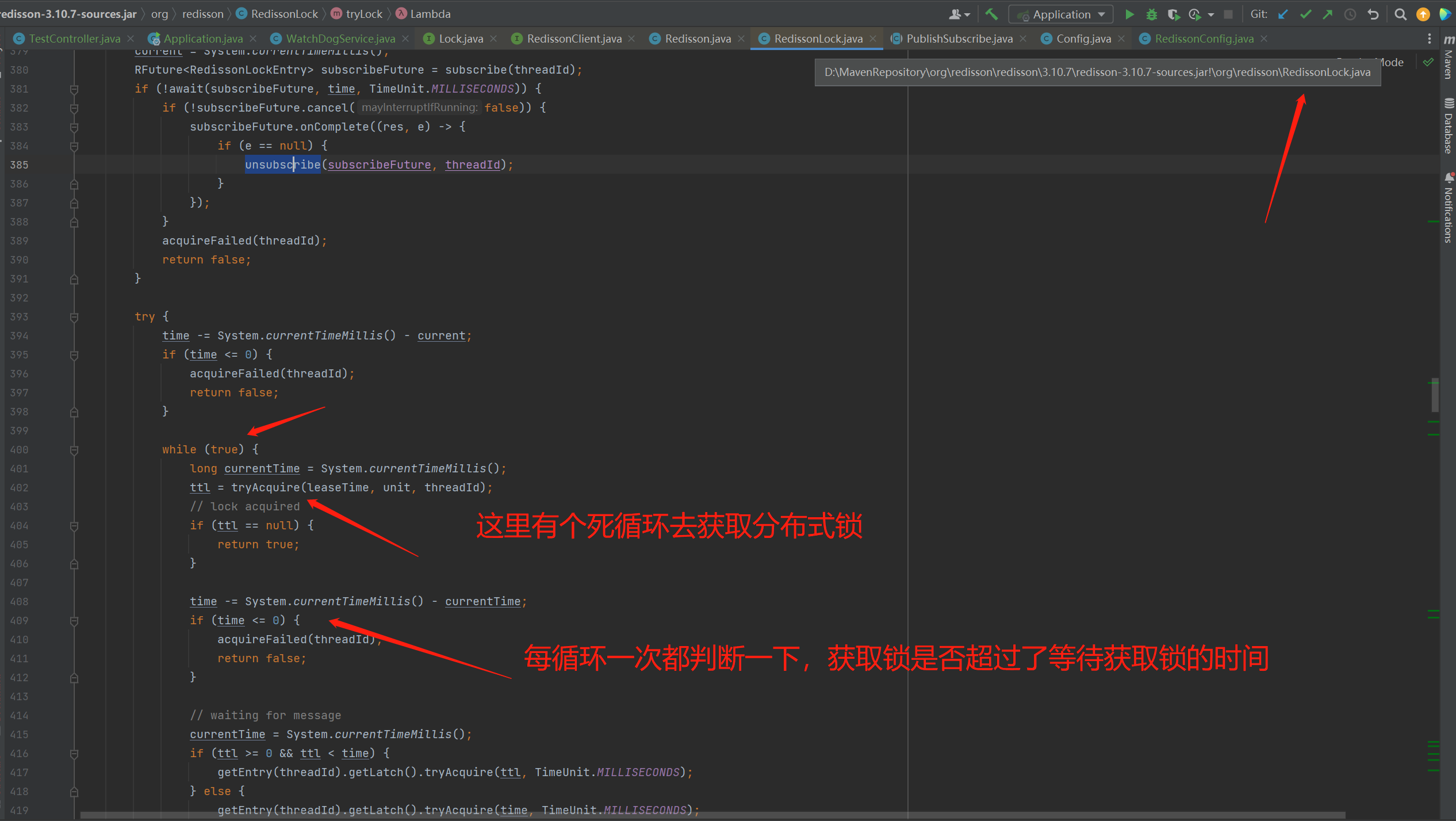Click 'return true;' on line 405
Screen dimensions: 1456x821
click(x=258, y=544)
